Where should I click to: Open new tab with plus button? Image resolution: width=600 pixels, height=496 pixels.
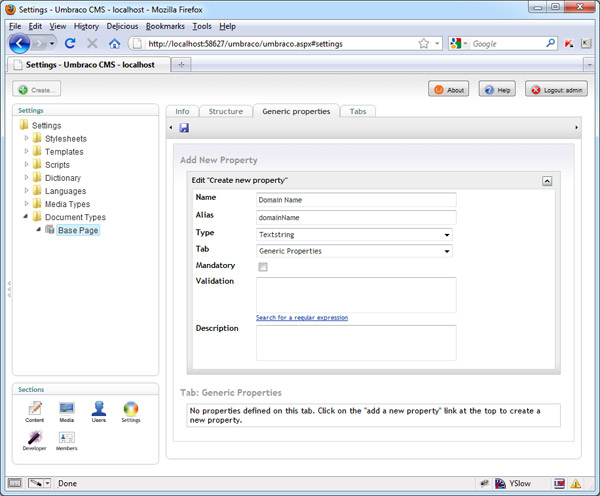point(181,65)
